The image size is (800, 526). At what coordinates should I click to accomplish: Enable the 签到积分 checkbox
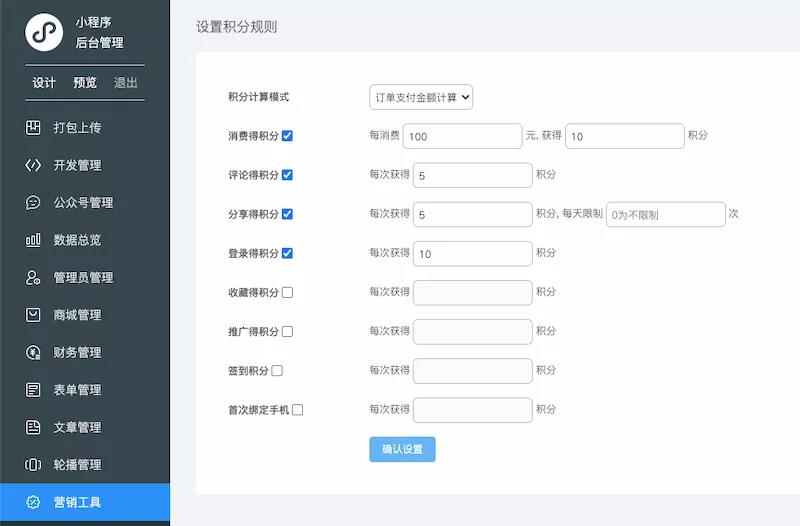pos(277,370)
